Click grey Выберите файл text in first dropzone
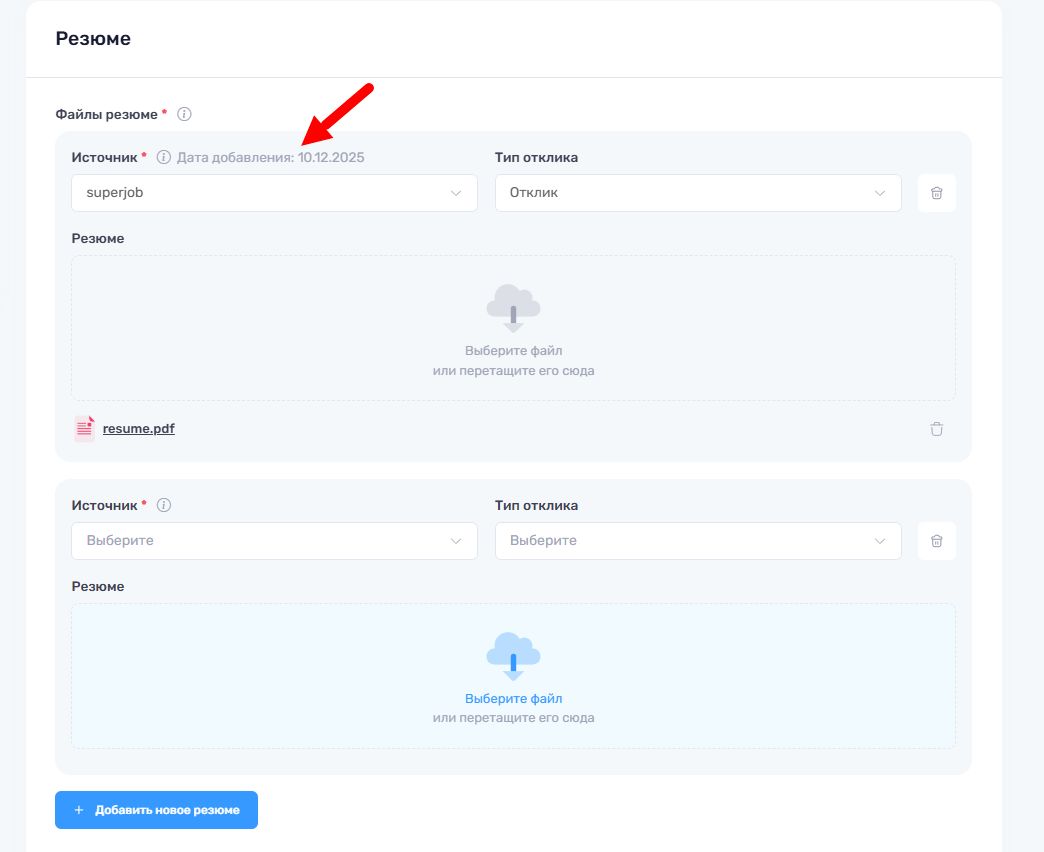 [x=513, y=351]
